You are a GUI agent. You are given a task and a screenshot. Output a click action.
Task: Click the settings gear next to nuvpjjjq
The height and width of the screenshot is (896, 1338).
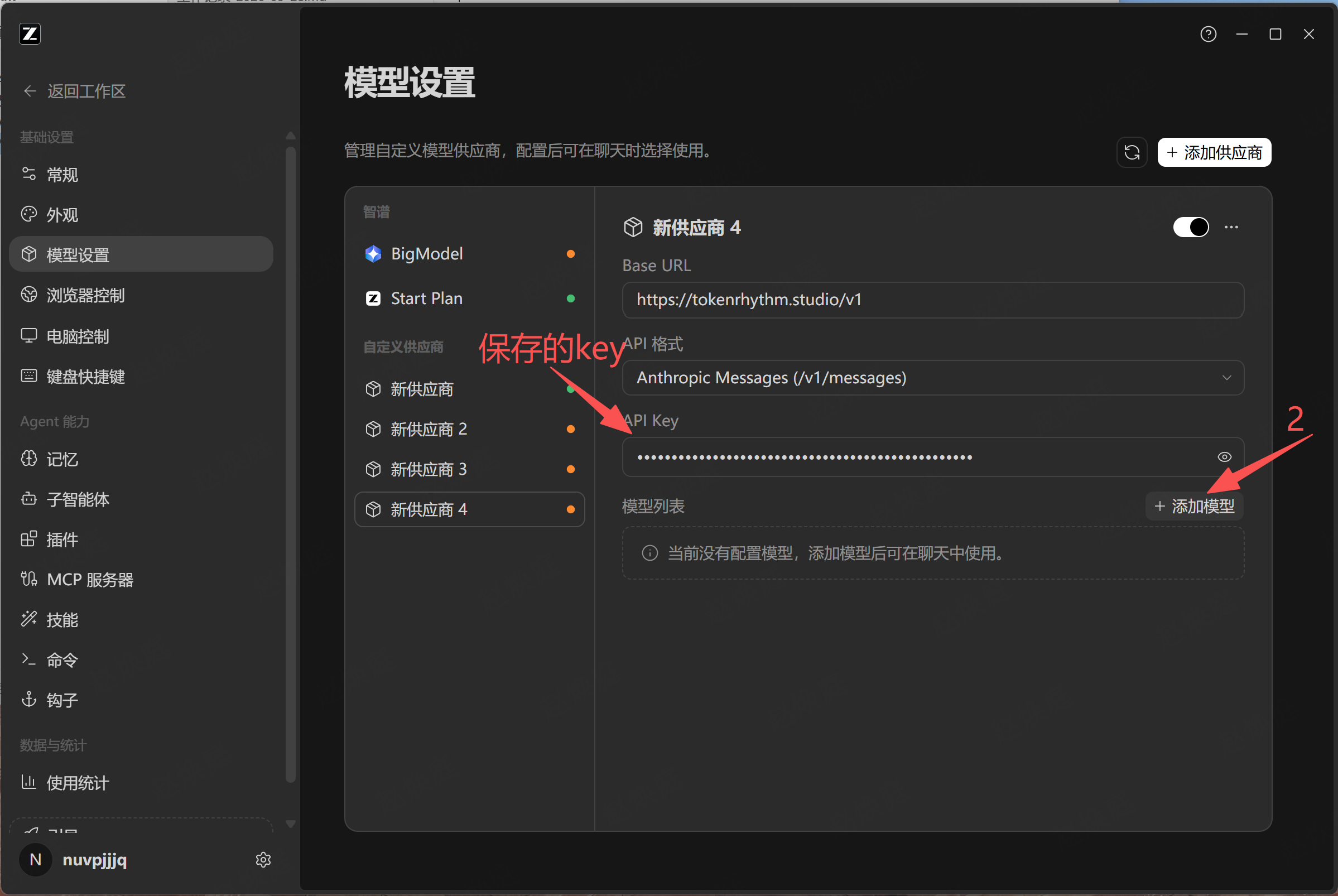coord(263,859)
